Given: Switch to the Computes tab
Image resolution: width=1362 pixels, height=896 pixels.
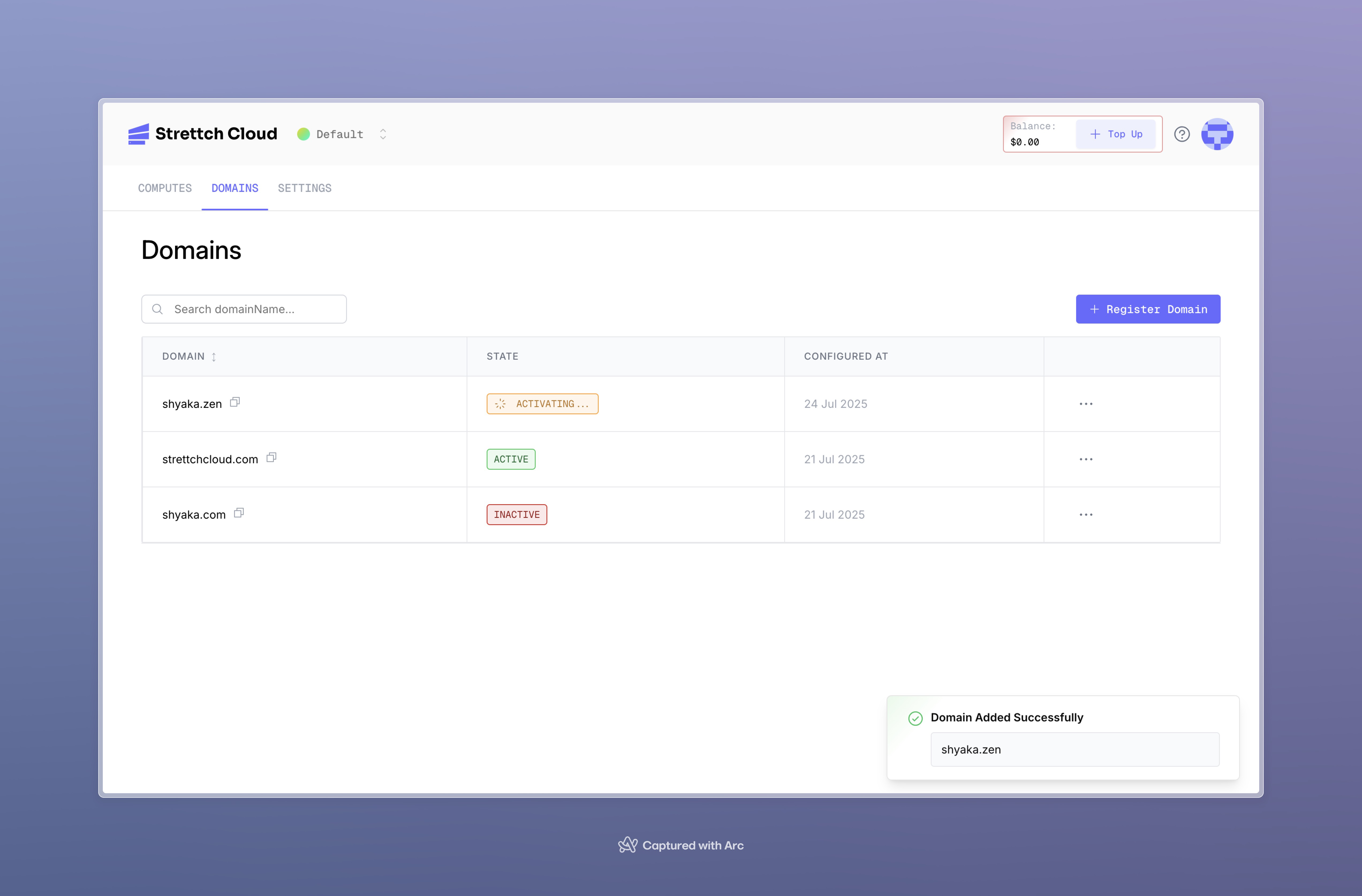Looking at the screenshot, I should [x=165, y=188].
